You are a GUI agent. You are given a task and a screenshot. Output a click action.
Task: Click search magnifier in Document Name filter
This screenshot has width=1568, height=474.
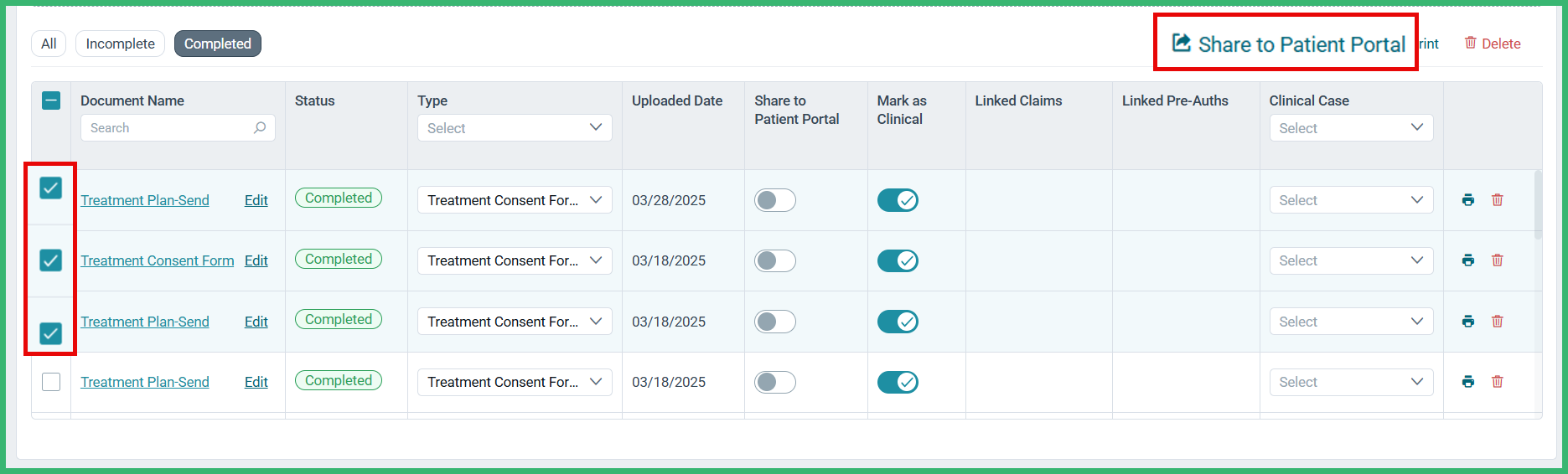(260, 127)
